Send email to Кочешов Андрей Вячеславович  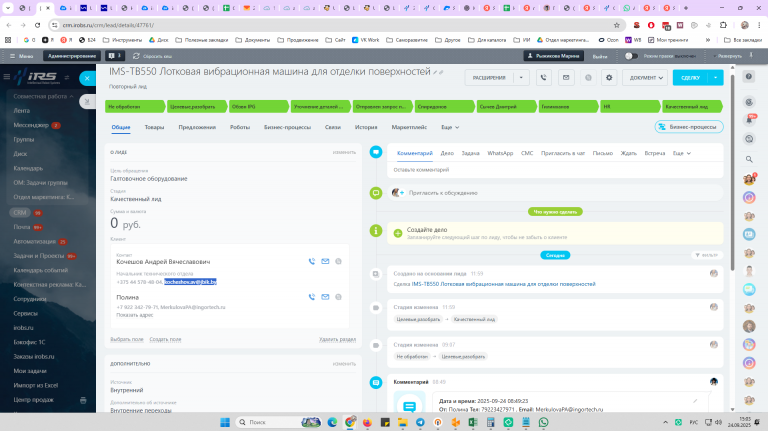[325, 262]
